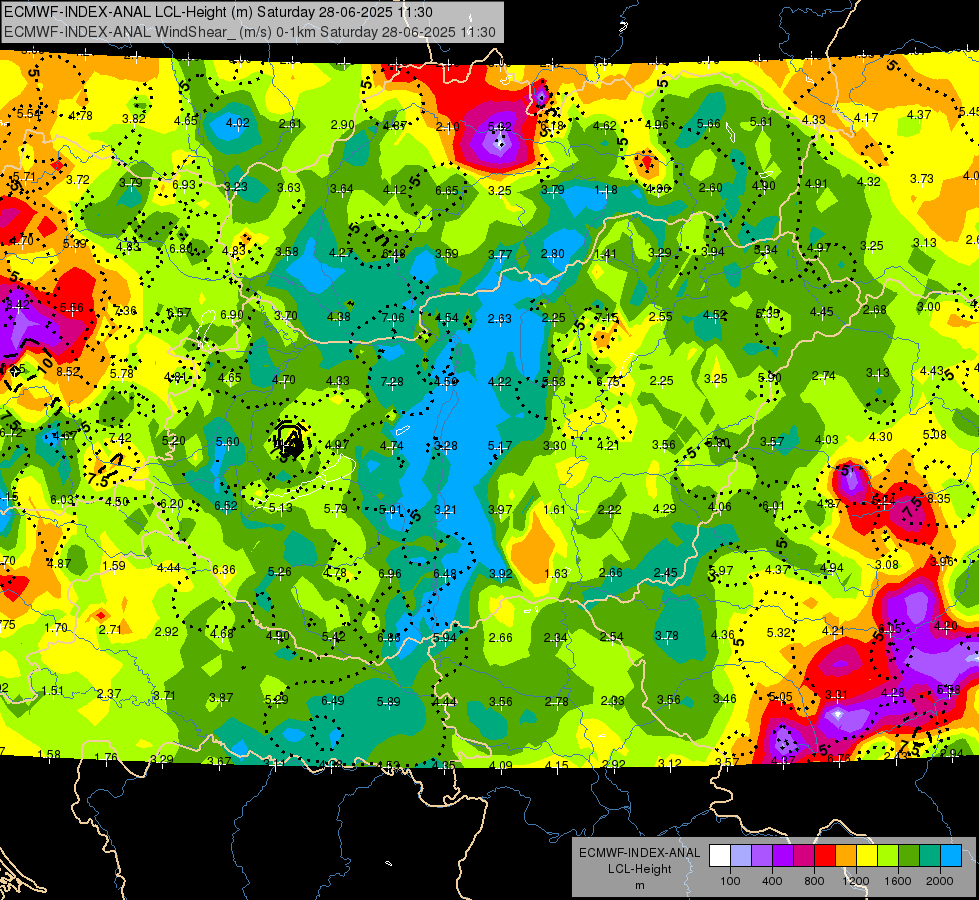Click wind shear value 7.28
The image size is (979, 900).
[x=392, y=381]
